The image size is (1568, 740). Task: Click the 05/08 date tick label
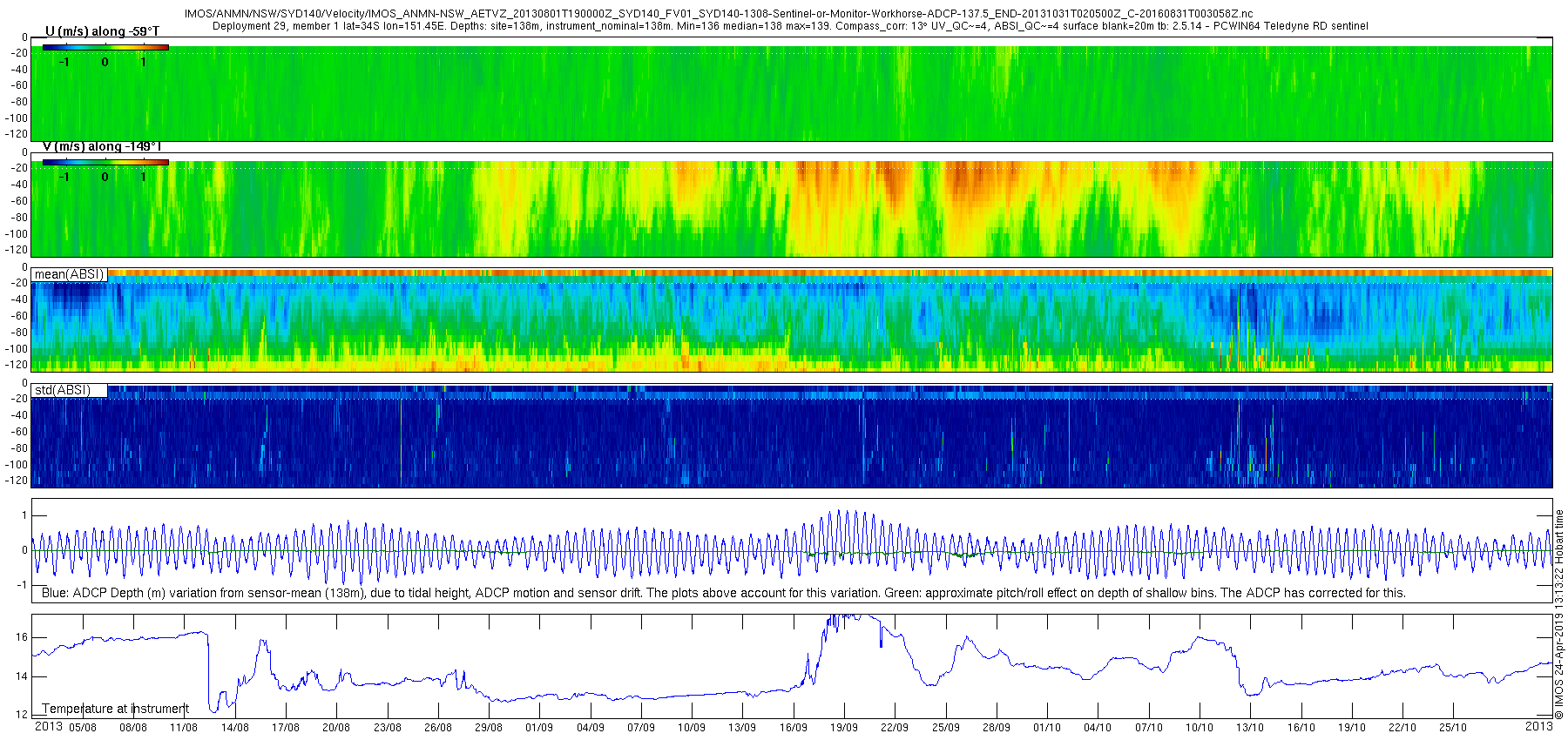click(83, 728)
